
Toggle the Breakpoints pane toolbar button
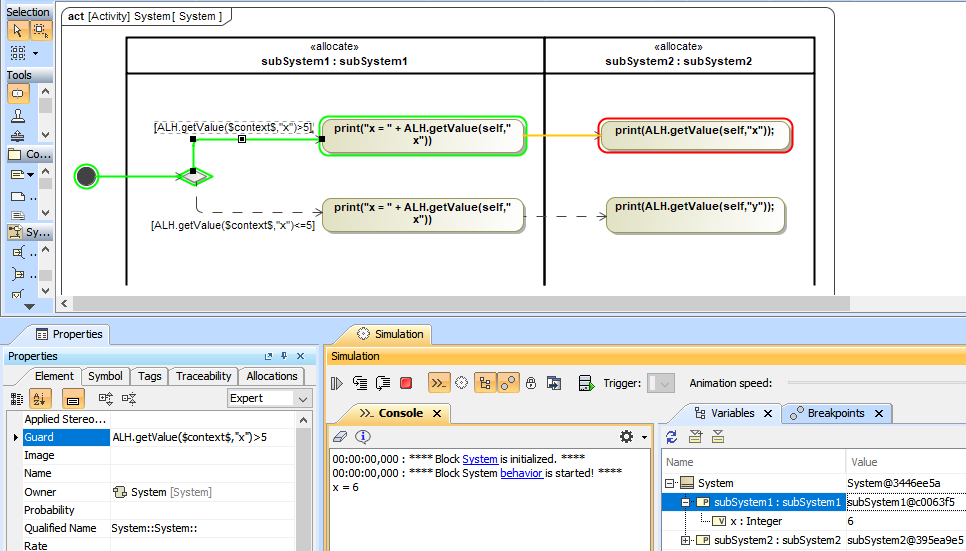click(x=508, y=383)
